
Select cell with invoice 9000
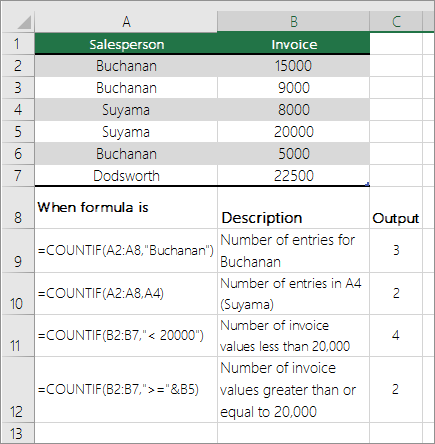pyautogui.click(x=293, y=88)
